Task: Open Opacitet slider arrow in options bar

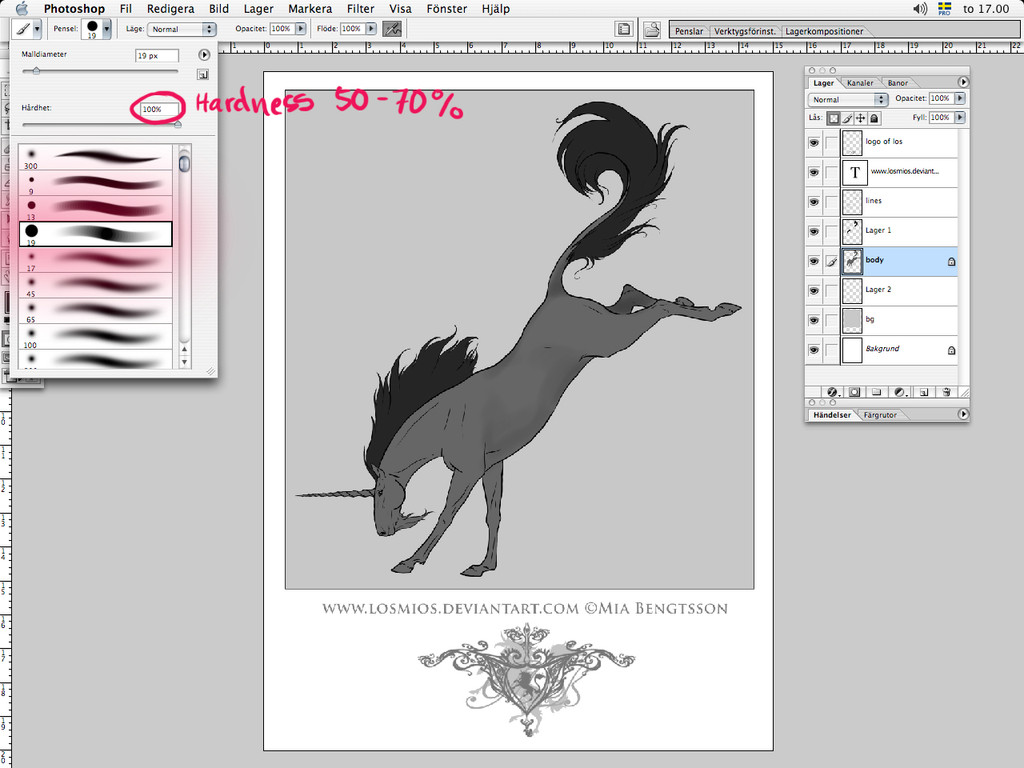Action: tap(301, 29)
